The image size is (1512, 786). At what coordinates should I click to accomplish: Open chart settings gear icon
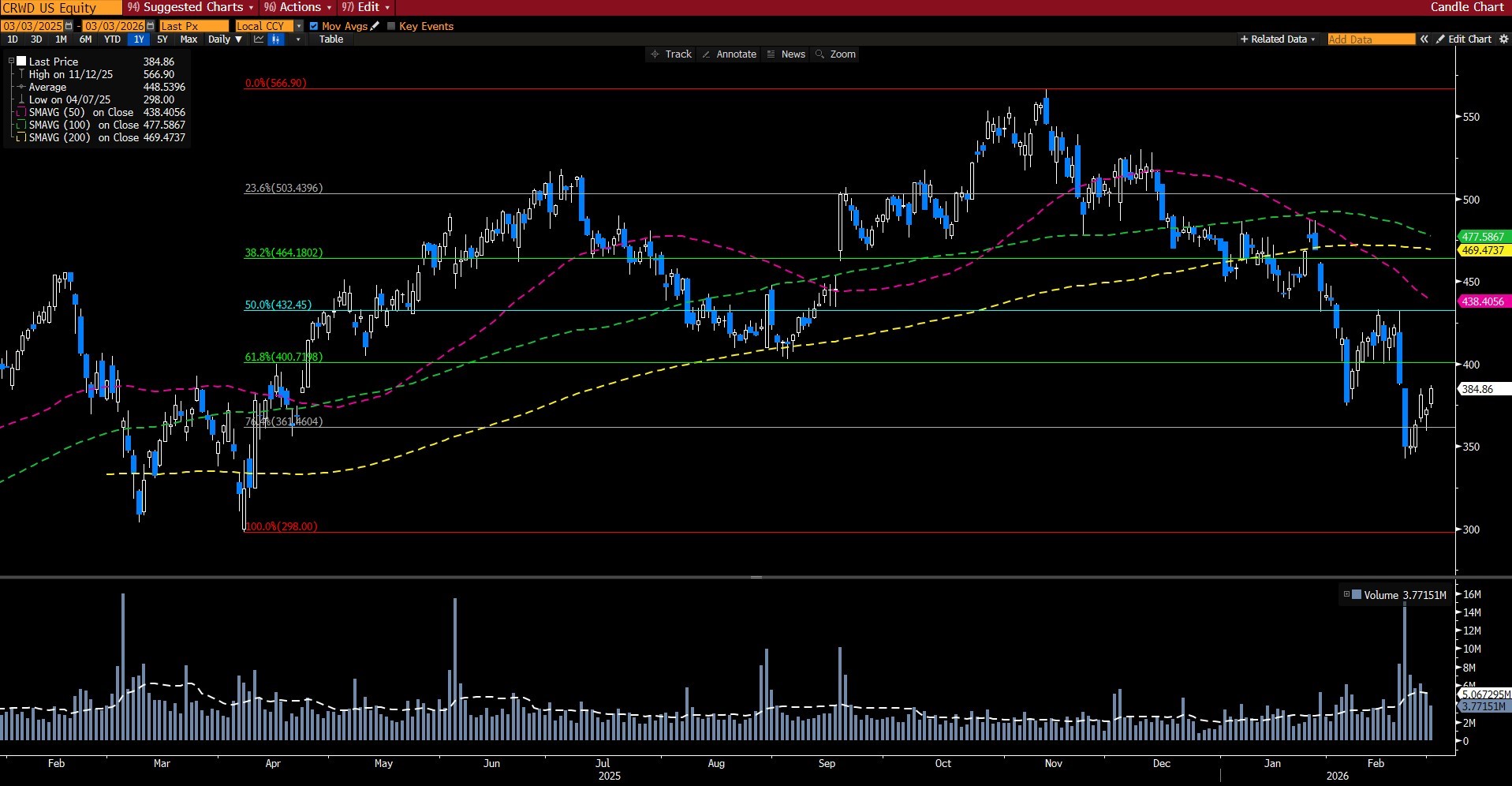pos(1503,39)
